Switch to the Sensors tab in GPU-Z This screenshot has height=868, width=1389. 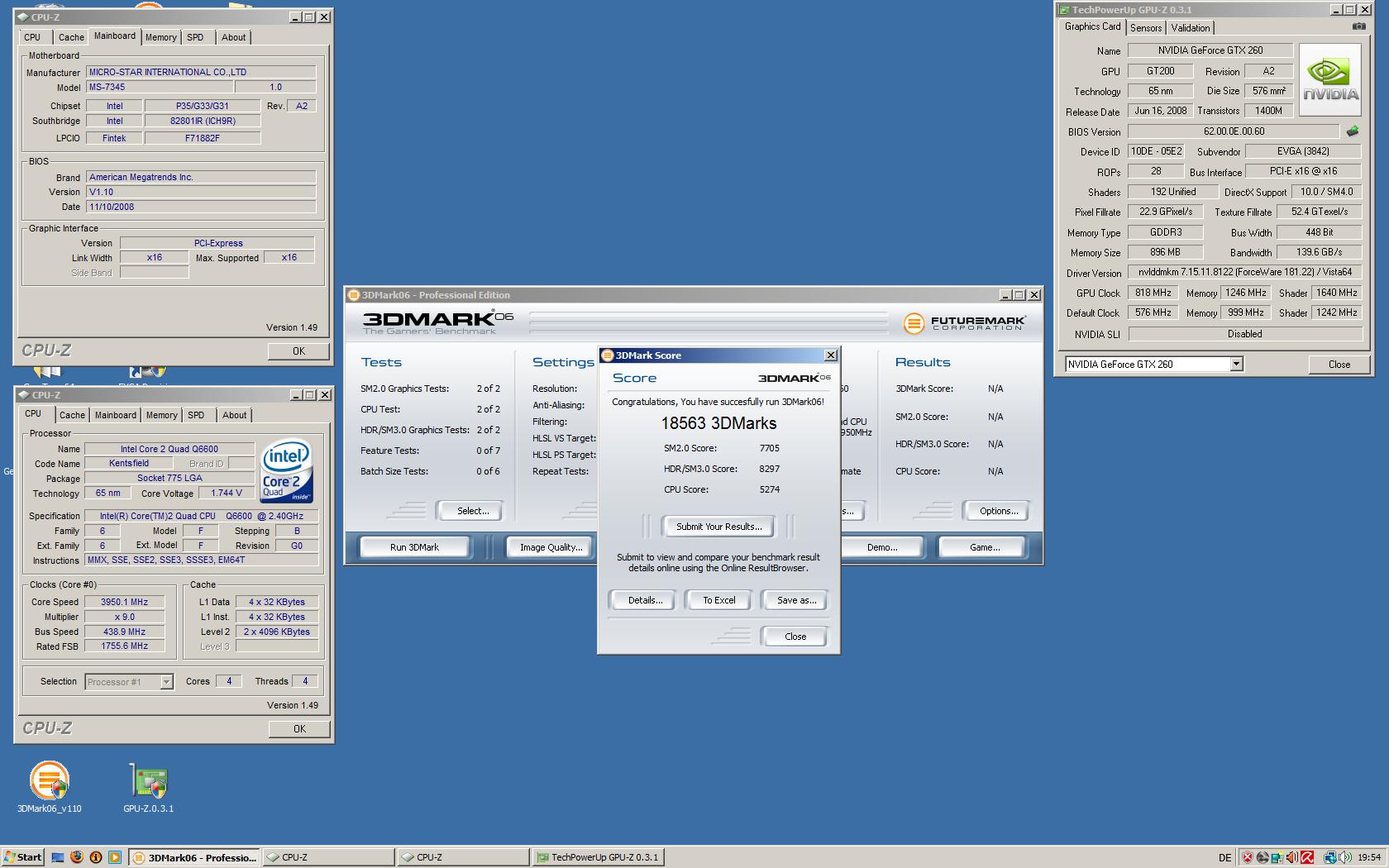pos(1146,27)
